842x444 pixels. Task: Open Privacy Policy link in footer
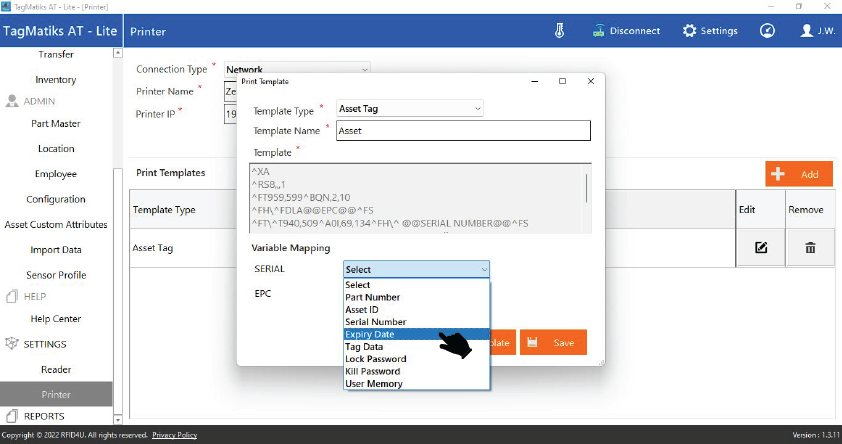(x=174, y=435)
